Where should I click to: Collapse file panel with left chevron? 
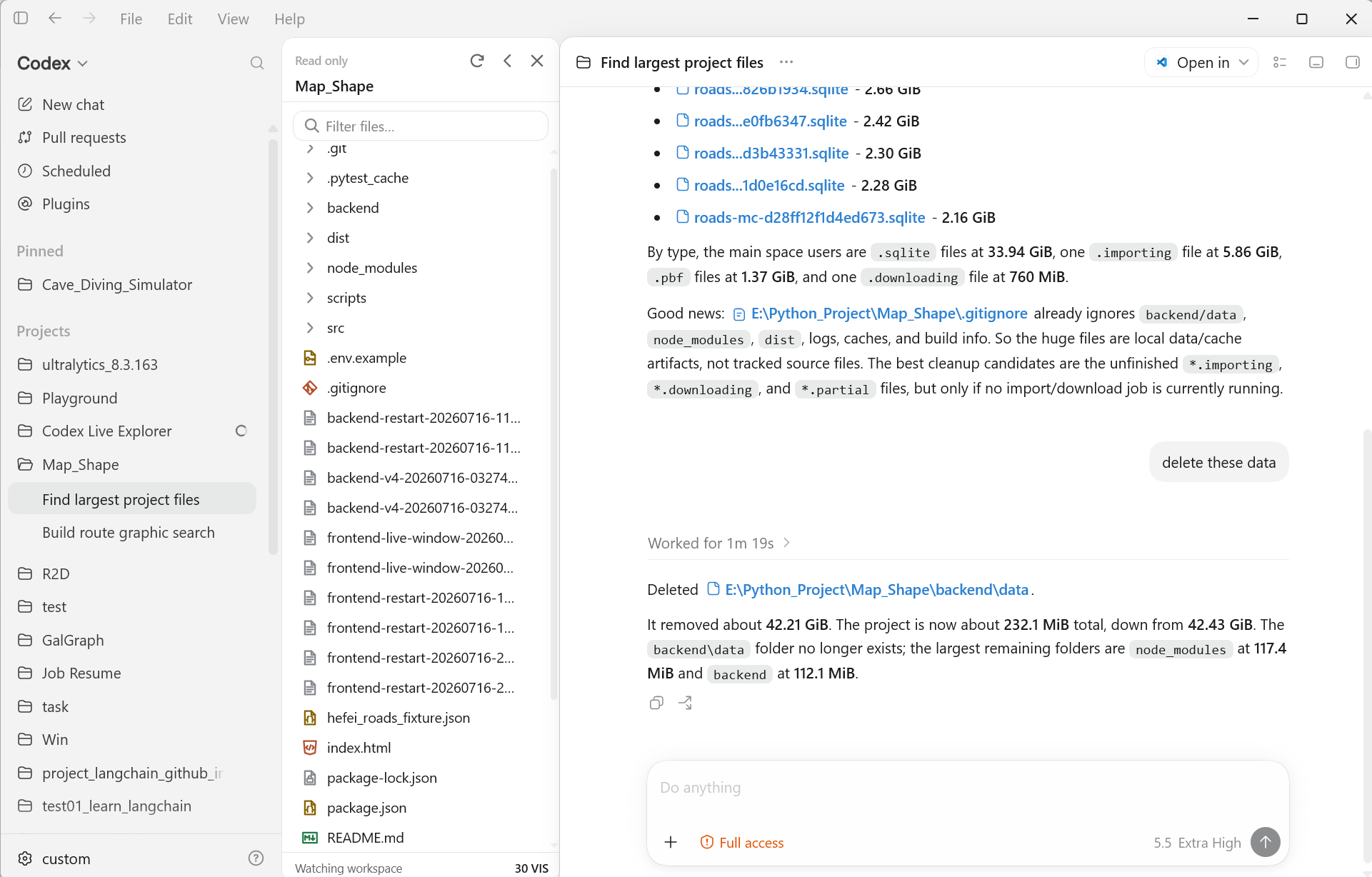pyautogui.click(x=507, y=61)
